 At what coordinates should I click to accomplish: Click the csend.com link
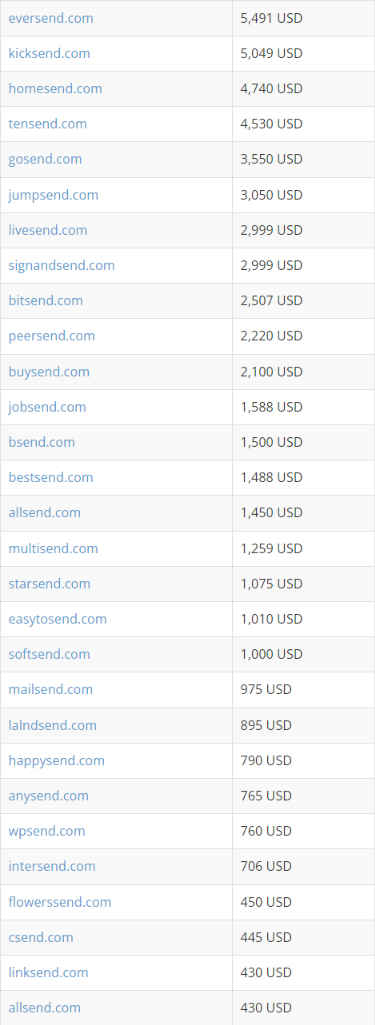coord(41,937)
